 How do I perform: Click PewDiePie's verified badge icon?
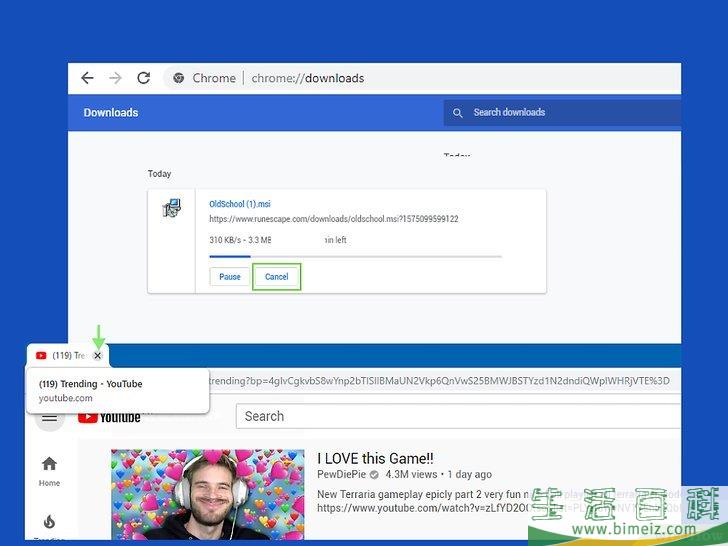click(x=374, y=474)
